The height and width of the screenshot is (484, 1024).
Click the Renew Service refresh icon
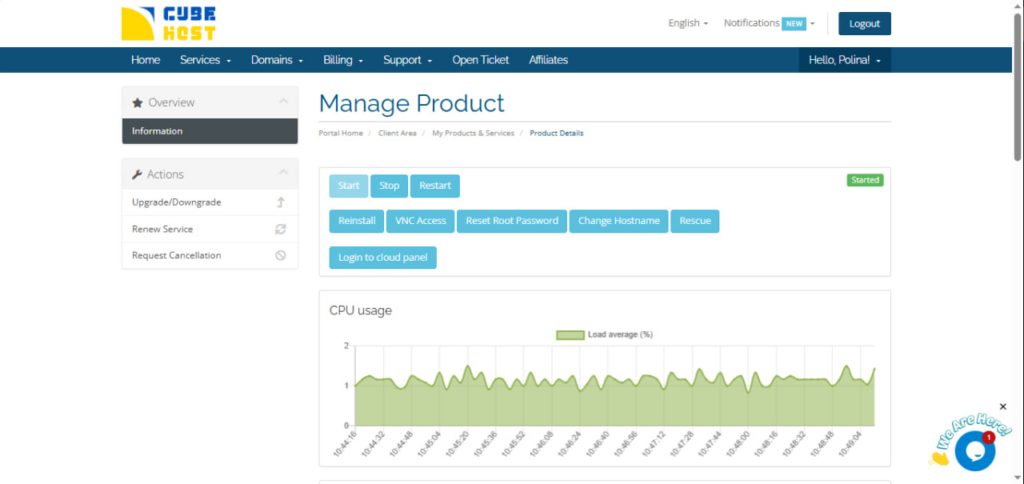[281, 229]
